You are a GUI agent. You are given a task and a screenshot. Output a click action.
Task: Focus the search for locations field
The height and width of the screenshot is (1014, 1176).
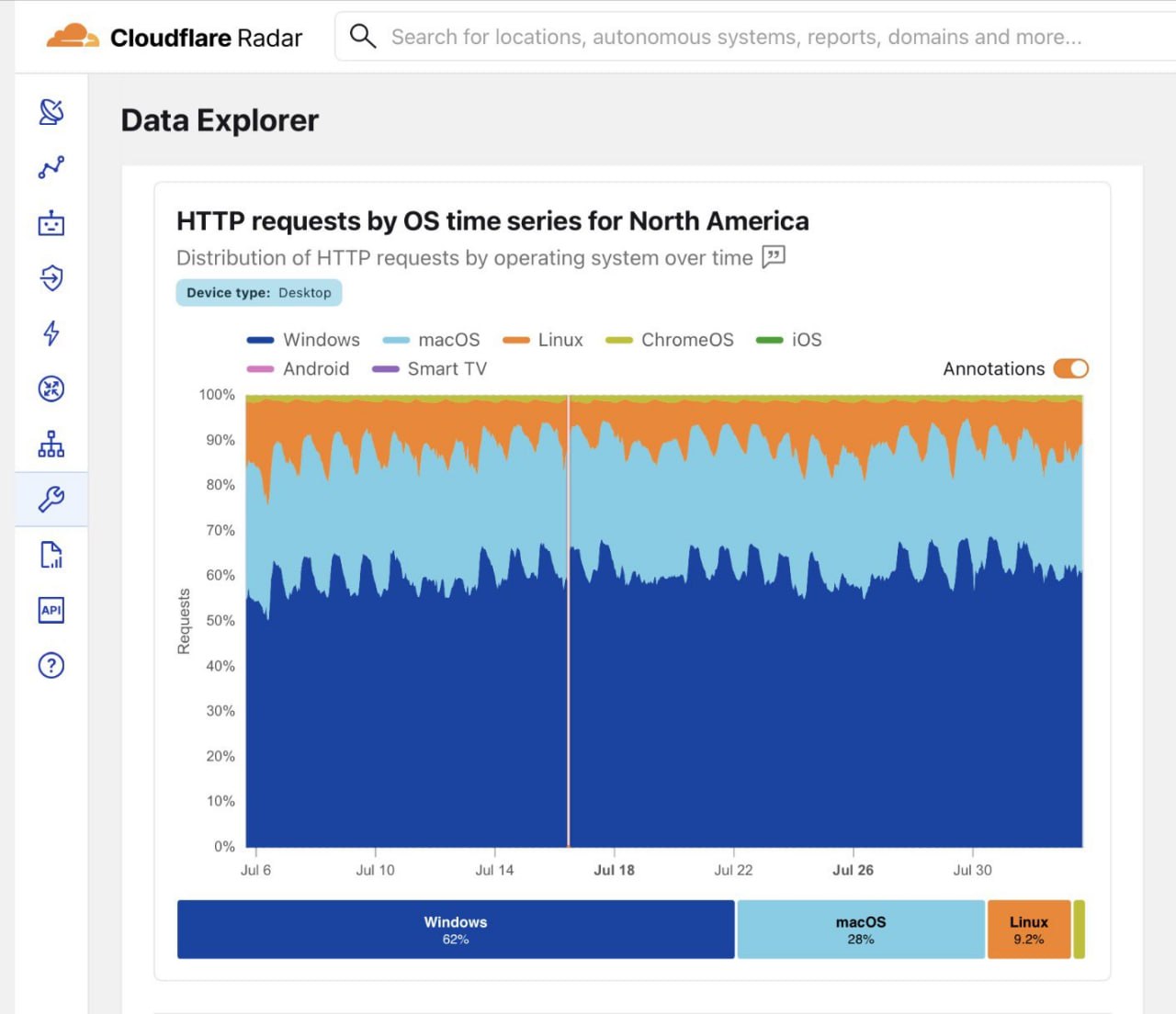755,37
